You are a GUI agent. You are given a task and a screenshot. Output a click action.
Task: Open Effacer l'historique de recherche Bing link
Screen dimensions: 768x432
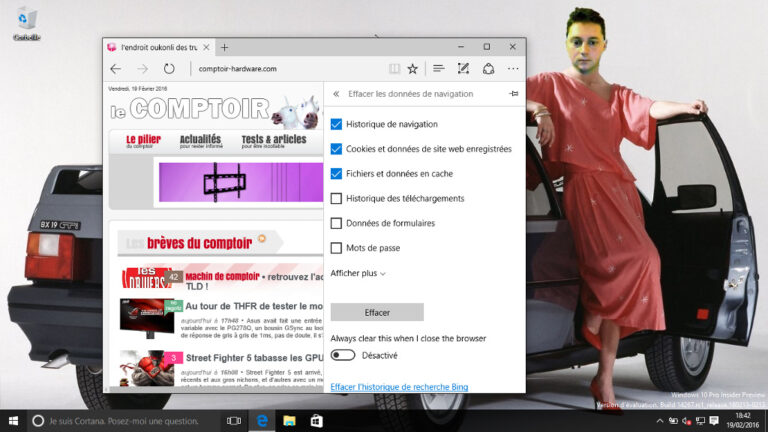(x=400, y=385)
